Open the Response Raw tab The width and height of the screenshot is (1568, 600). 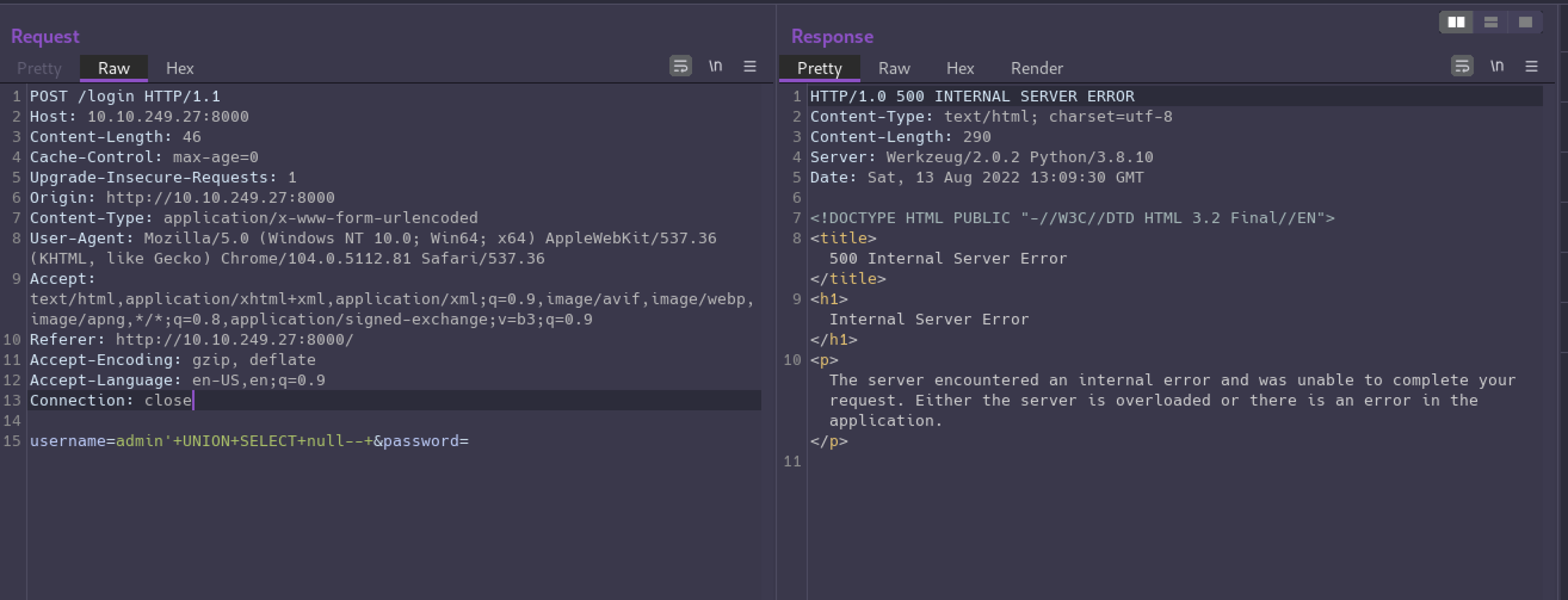point(894,68)
